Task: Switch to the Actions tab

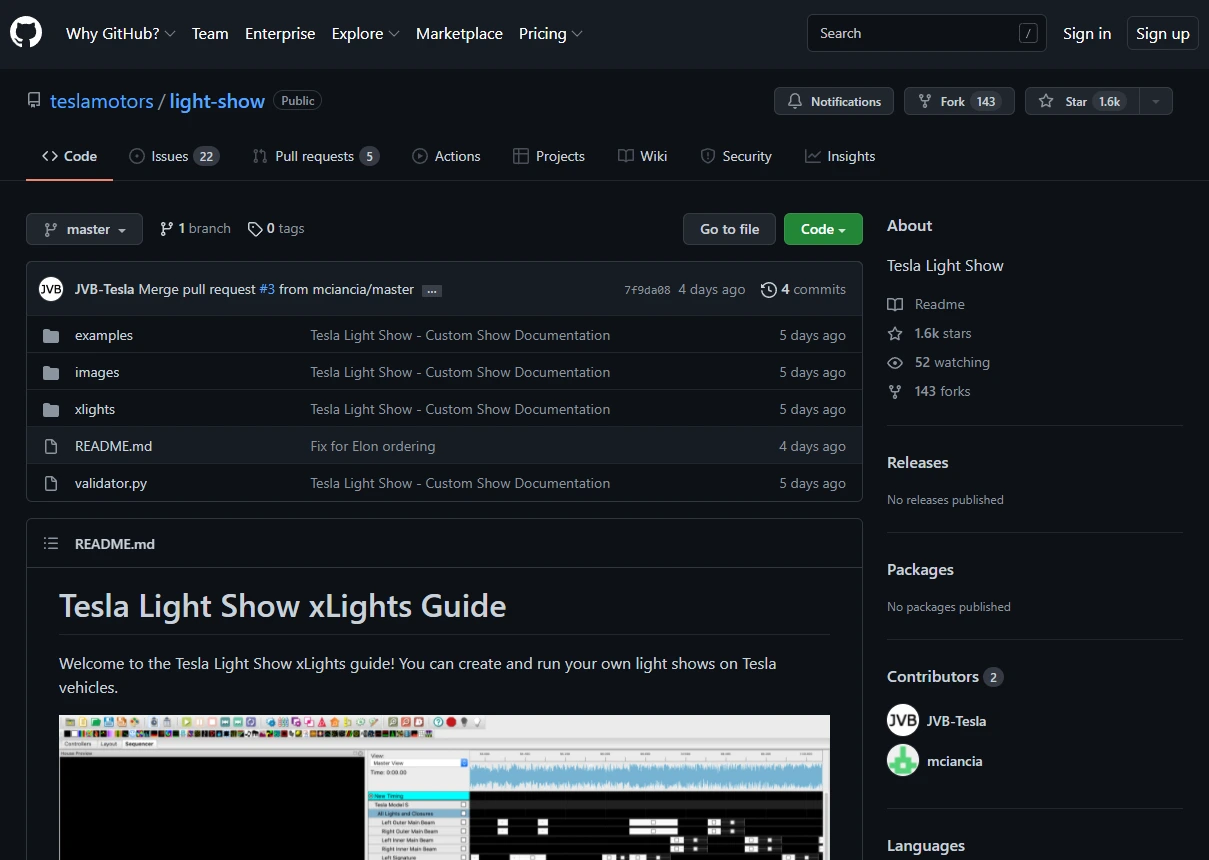Action: tap(446, 156)
